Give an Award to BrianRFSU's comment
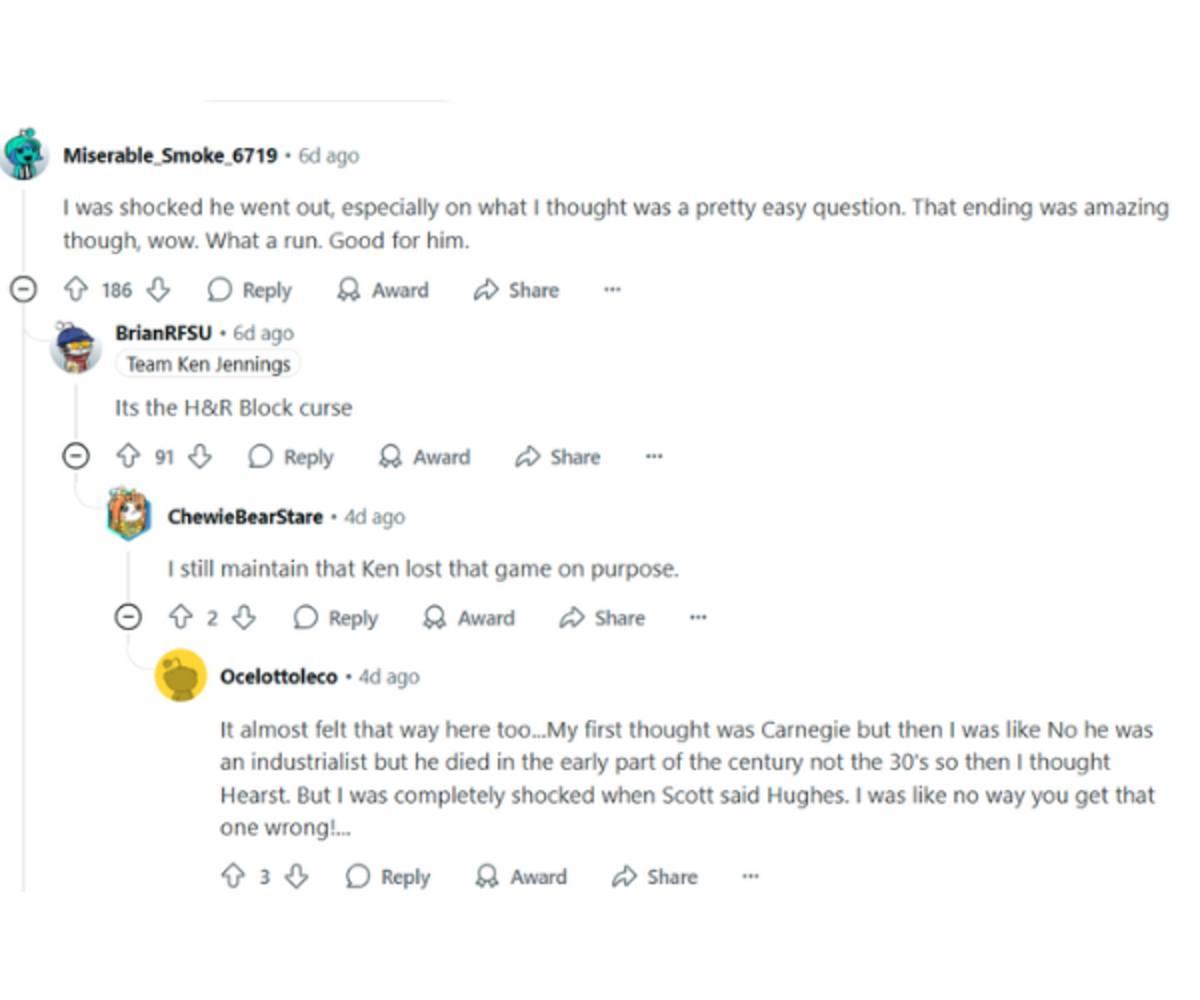The height and width of the screenshot is (1000, 1200). [425, 457]
